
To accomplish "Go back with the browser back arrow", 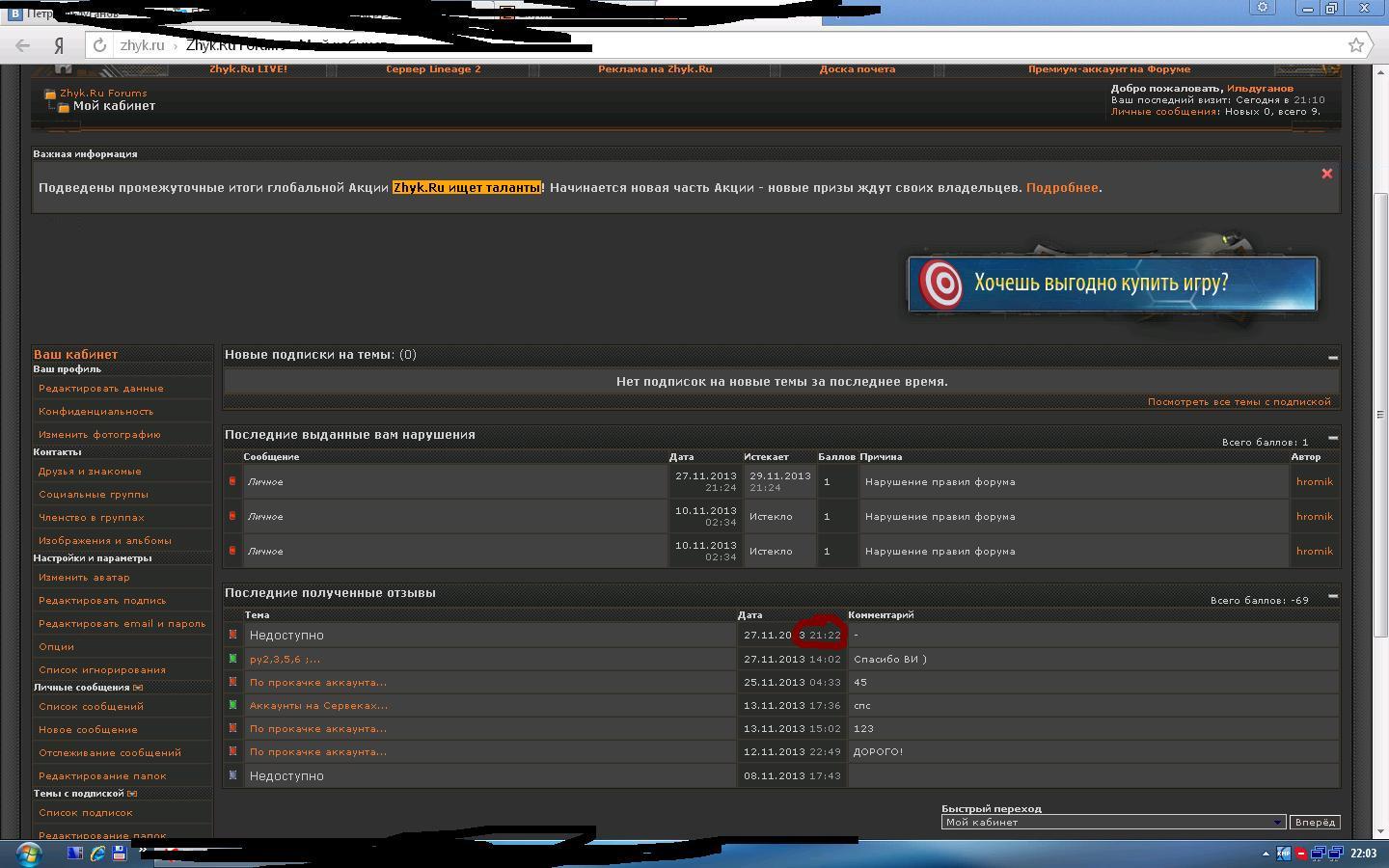I will (x=23, y=45).
